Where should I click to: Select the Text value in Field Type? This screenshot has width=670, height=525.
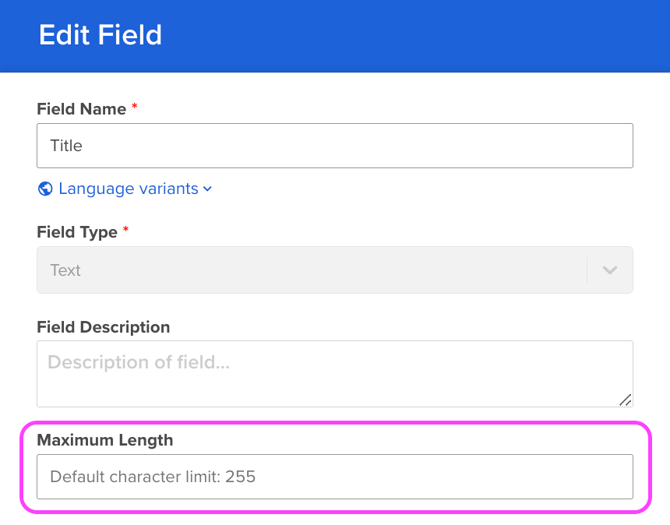tap(65, 270)
